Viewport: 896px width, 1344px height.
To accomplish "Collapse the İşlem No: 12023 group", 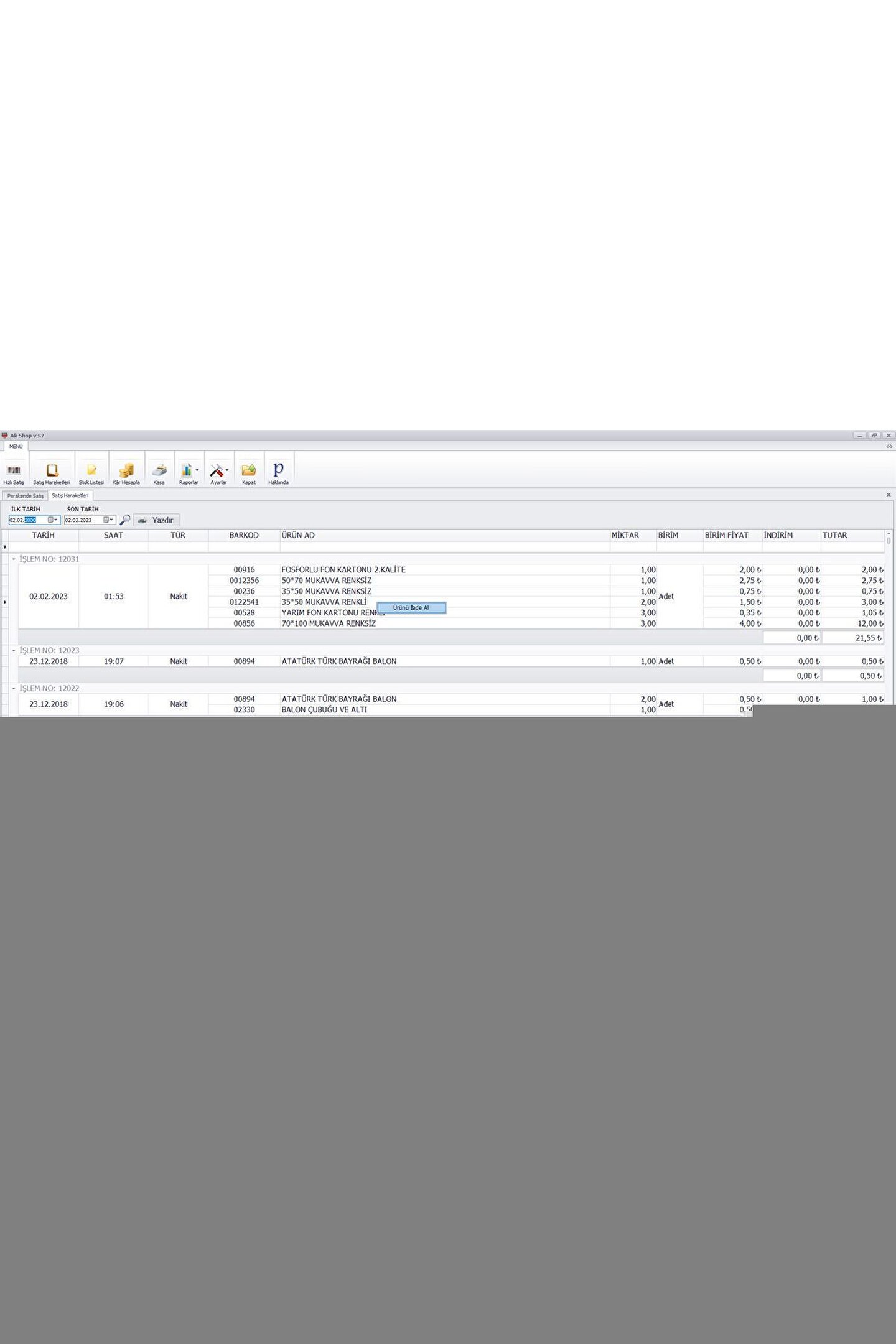I will [14, 650].
